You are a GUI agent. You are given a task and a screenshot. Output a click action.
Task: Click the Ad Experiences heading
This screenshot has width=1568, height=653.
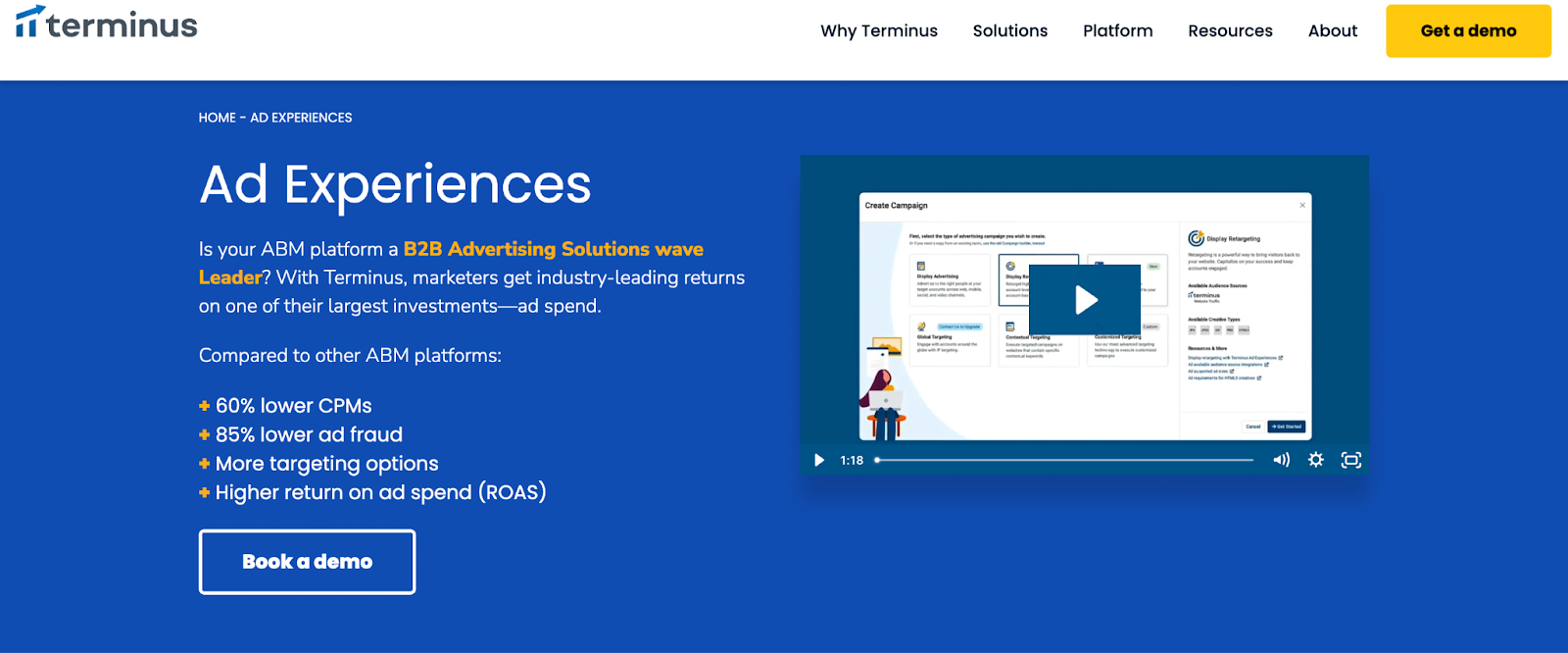point(395,184)
